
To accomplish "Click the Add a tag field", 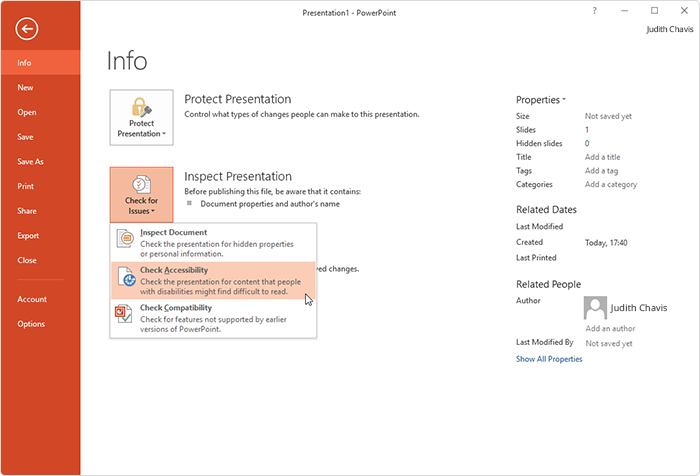I will (601, 171).
